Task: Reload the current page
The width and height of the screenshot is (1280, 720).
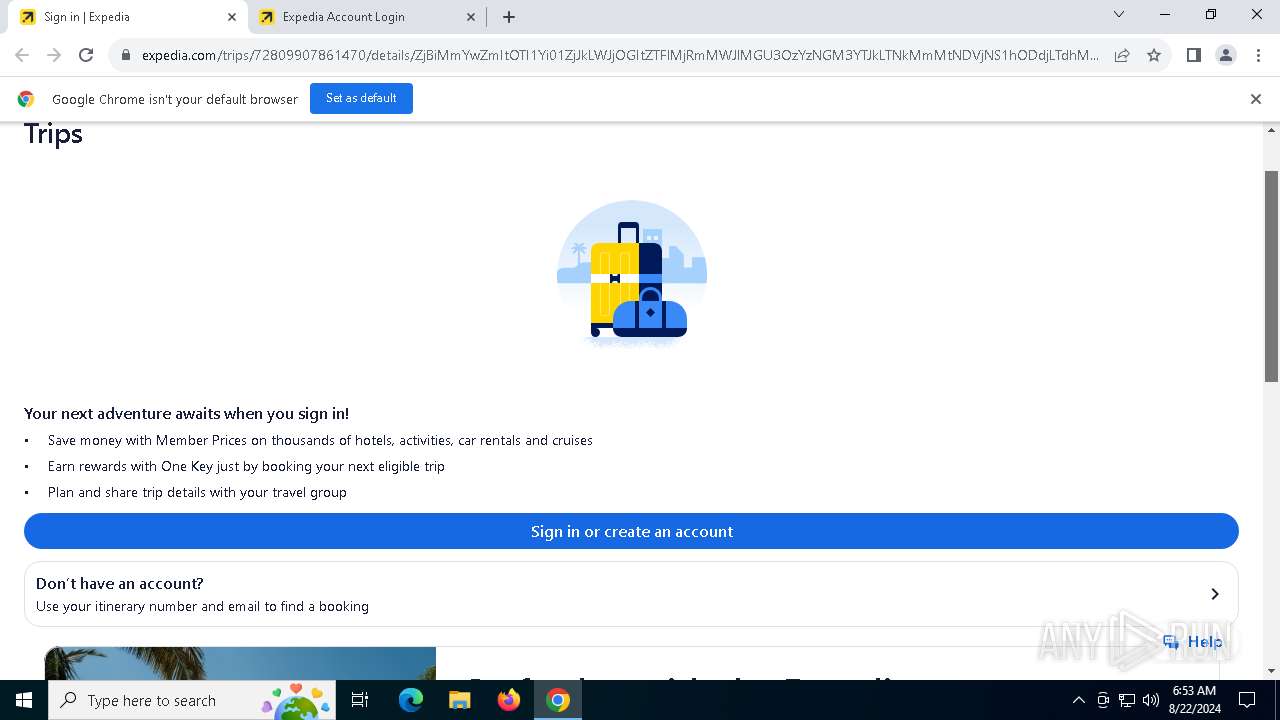Action: point(86,55)
